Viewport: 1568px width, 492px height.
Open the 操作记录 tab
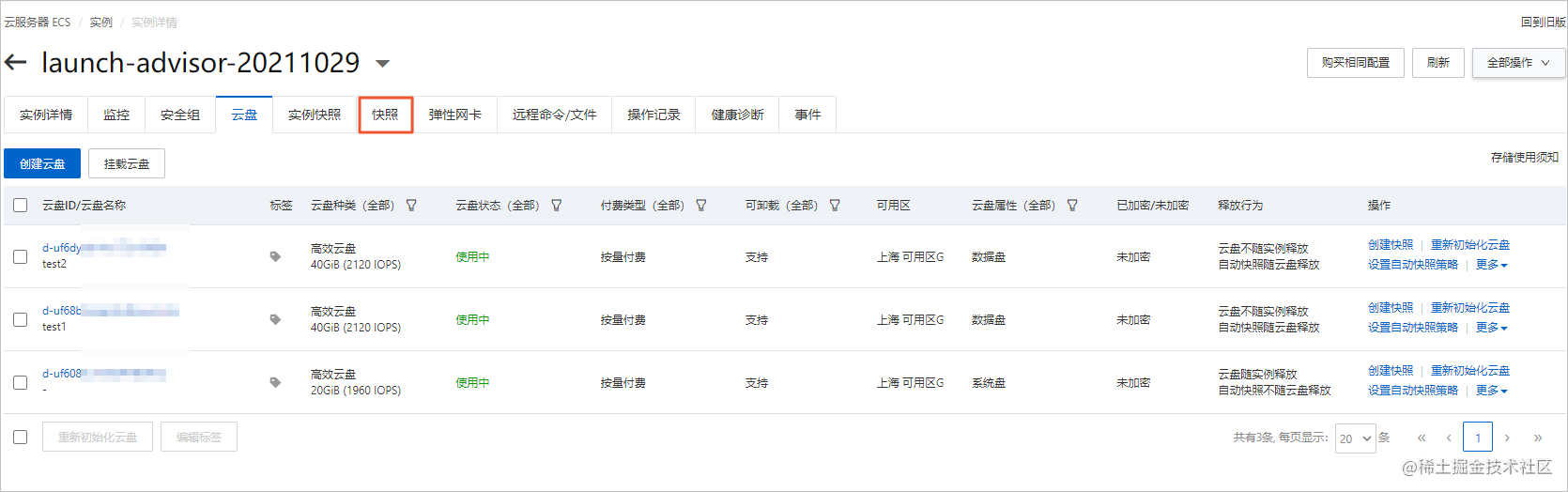[653, 115]
